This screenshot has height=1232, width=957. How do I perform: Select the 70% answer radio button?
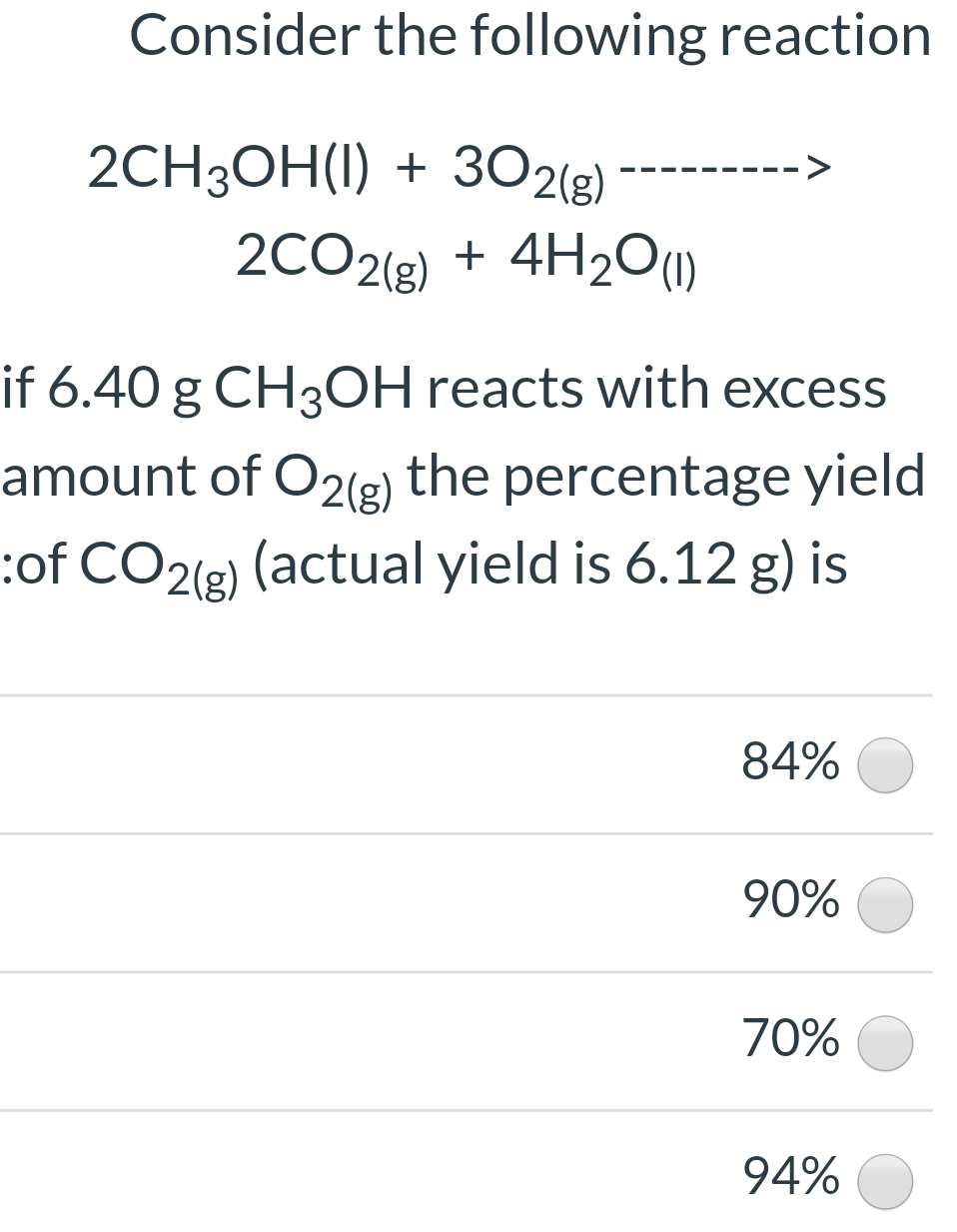tap(885, 1042)
